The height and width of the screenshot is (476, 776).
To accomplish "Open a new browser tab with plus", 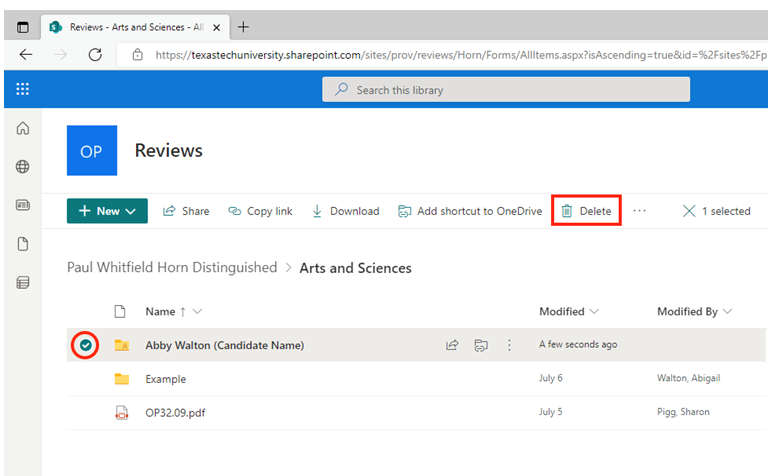I will 243,27.
